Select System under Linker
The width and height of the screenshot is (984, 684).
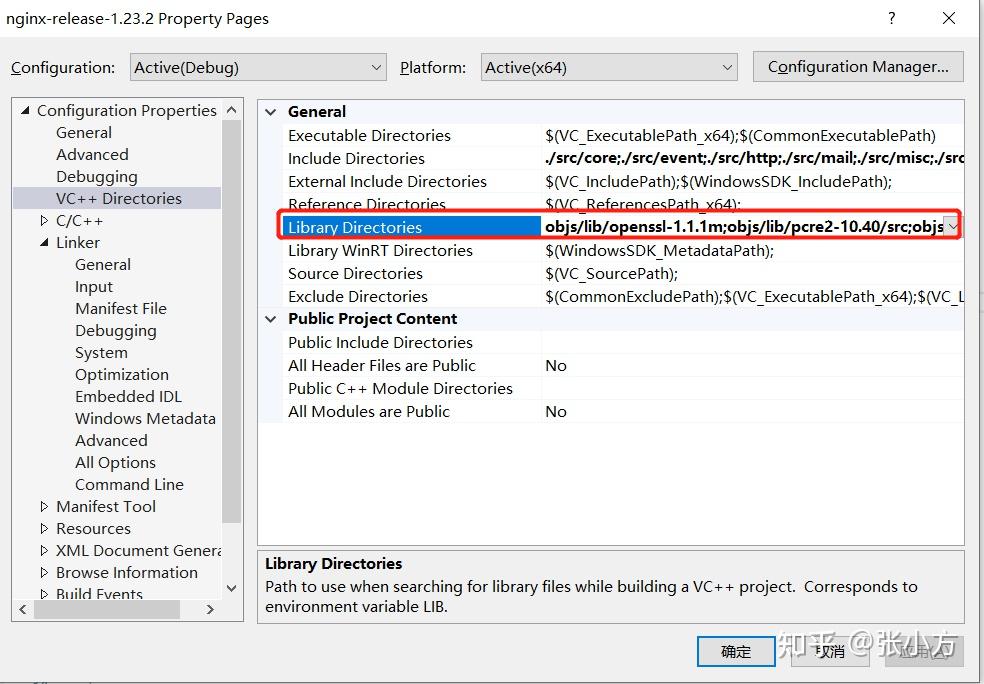pos(100,352)
